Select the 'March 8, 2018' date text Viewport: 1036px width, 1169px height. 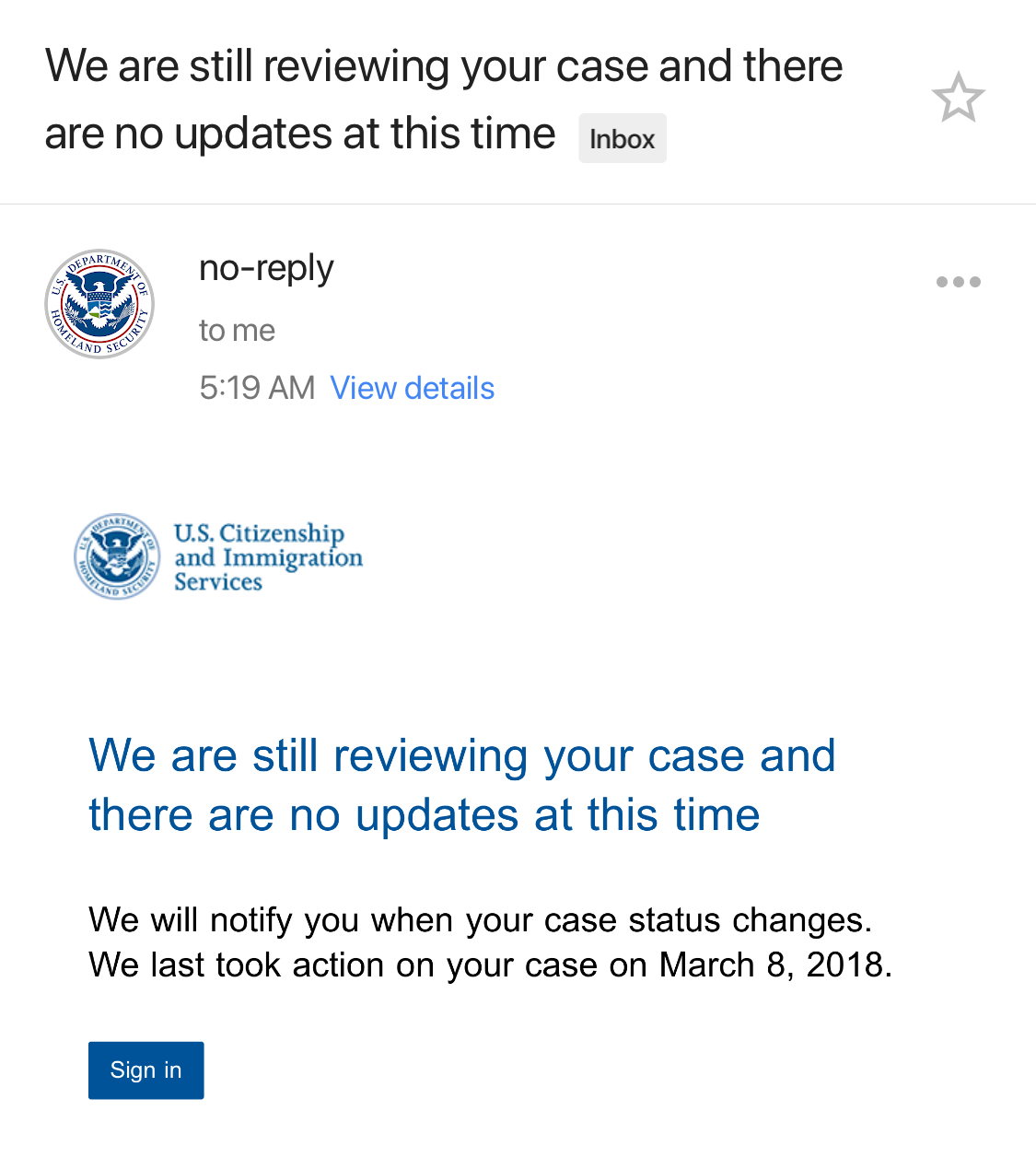(775, 964)
